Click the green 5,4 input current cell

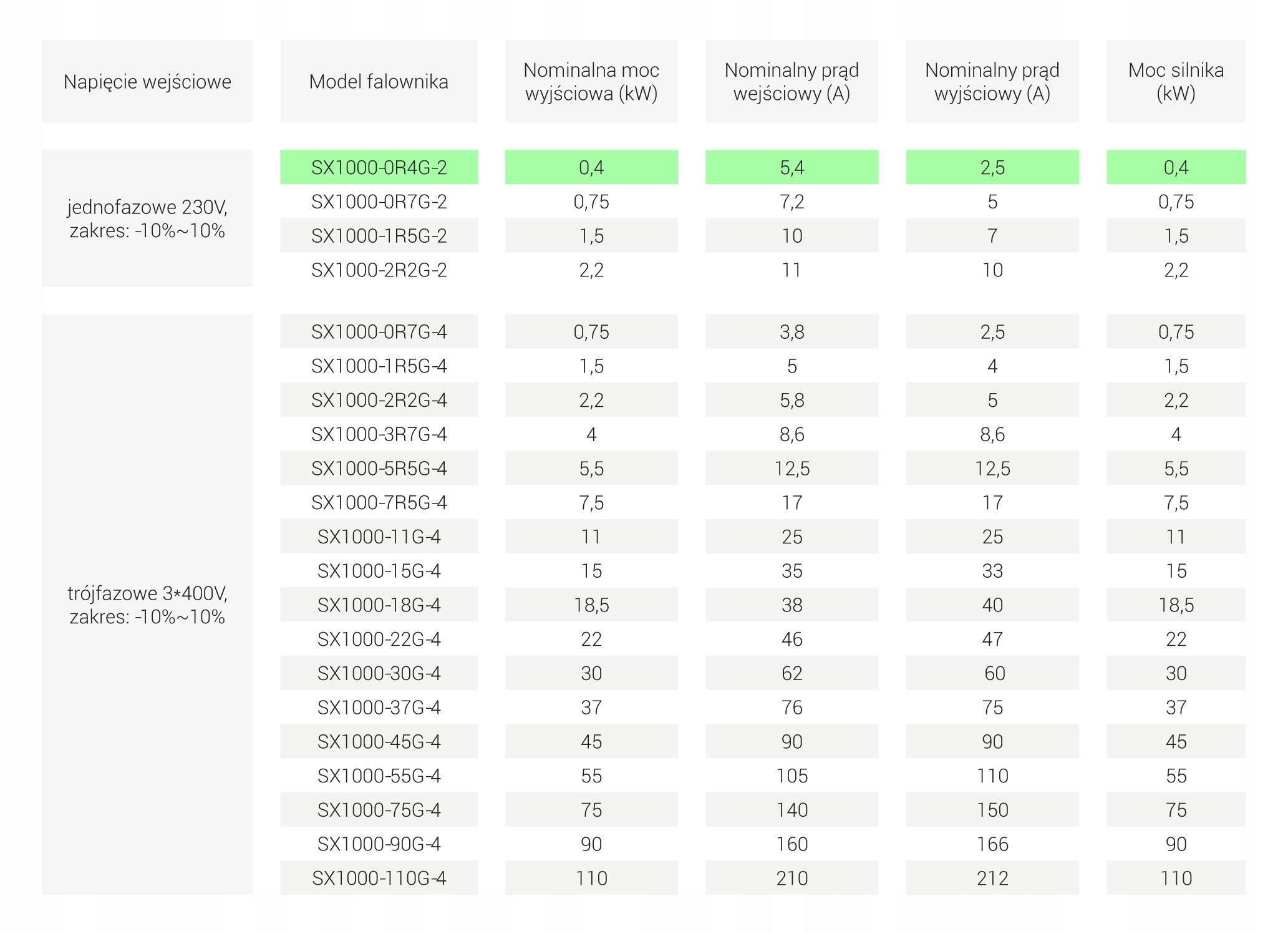[792, 167]
